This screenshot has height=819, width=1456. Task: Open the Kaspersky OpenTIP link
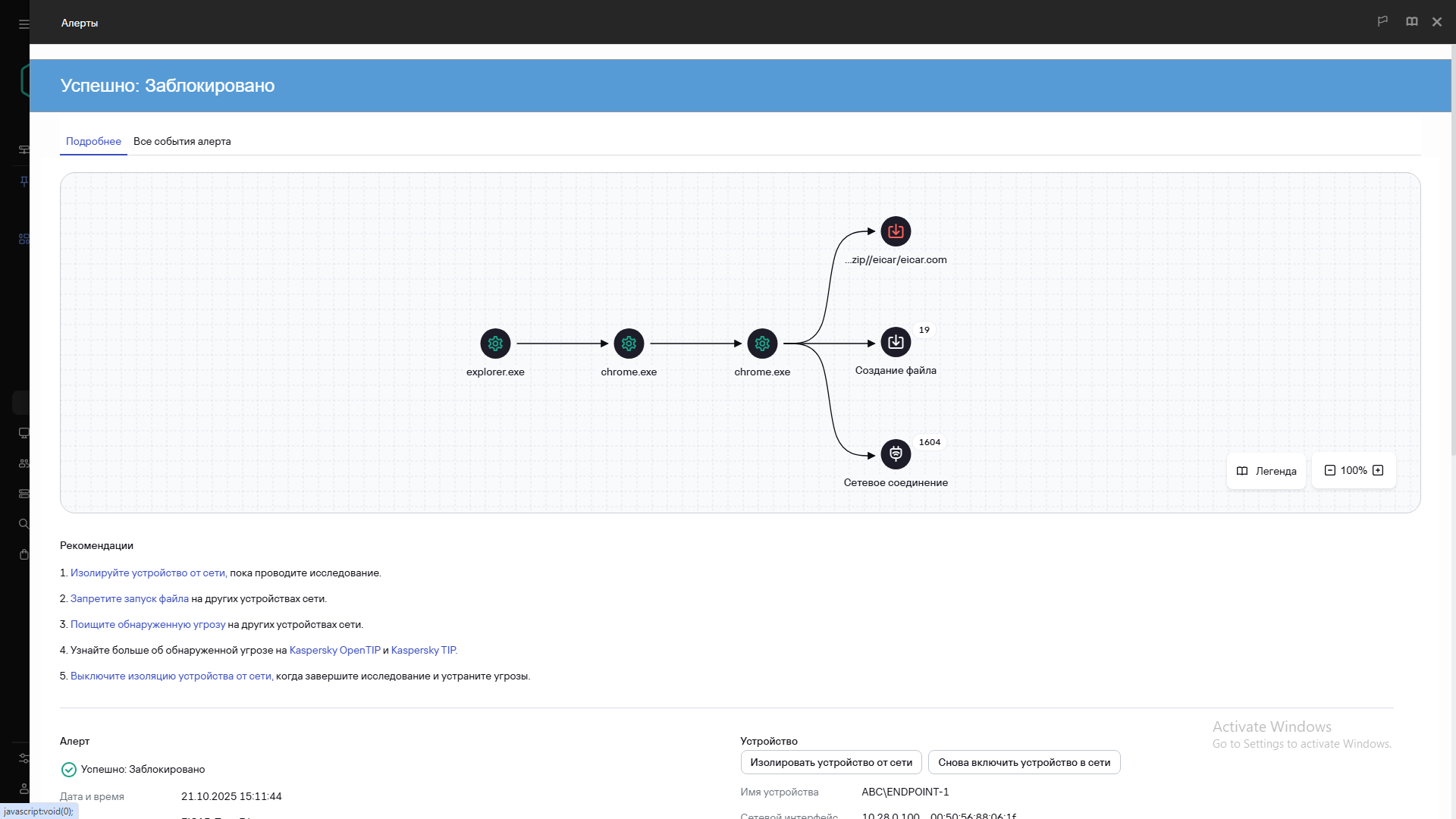pos(334,650)
